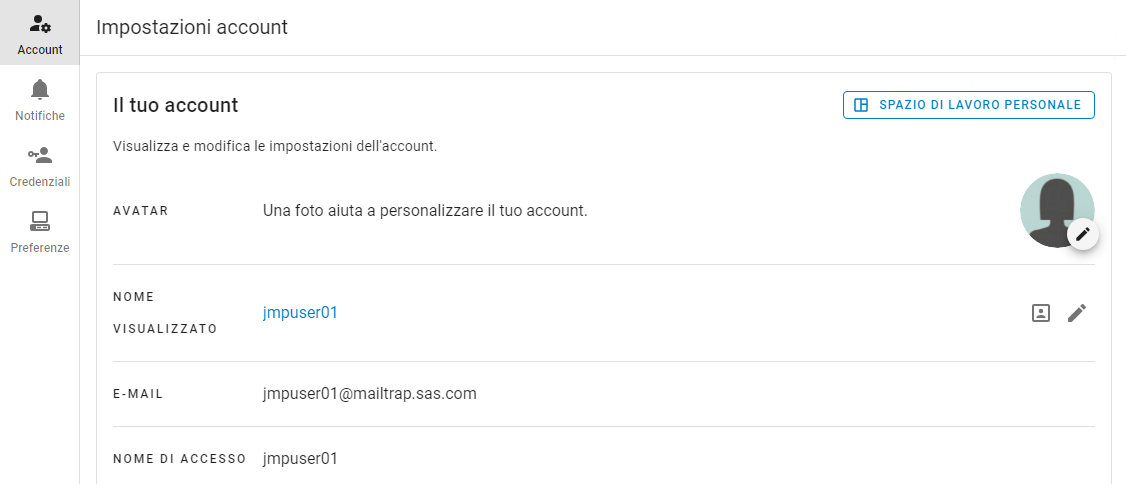Open the Preferenze tab label

(40, 248)
